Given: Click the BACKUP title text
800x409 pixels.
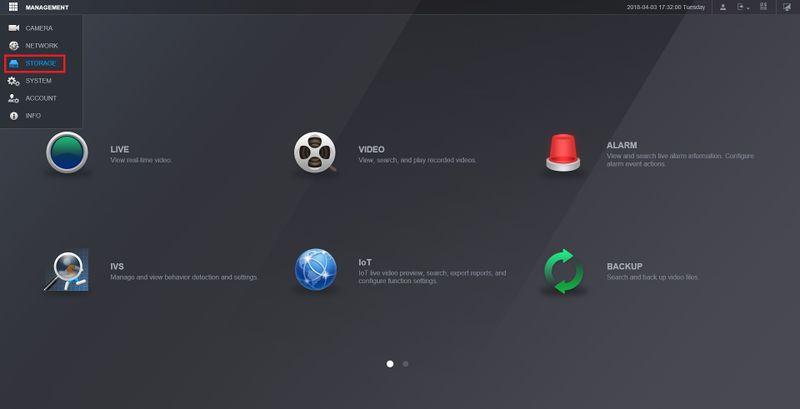Looking at the screenshot, I should click(x=624, y=266).
